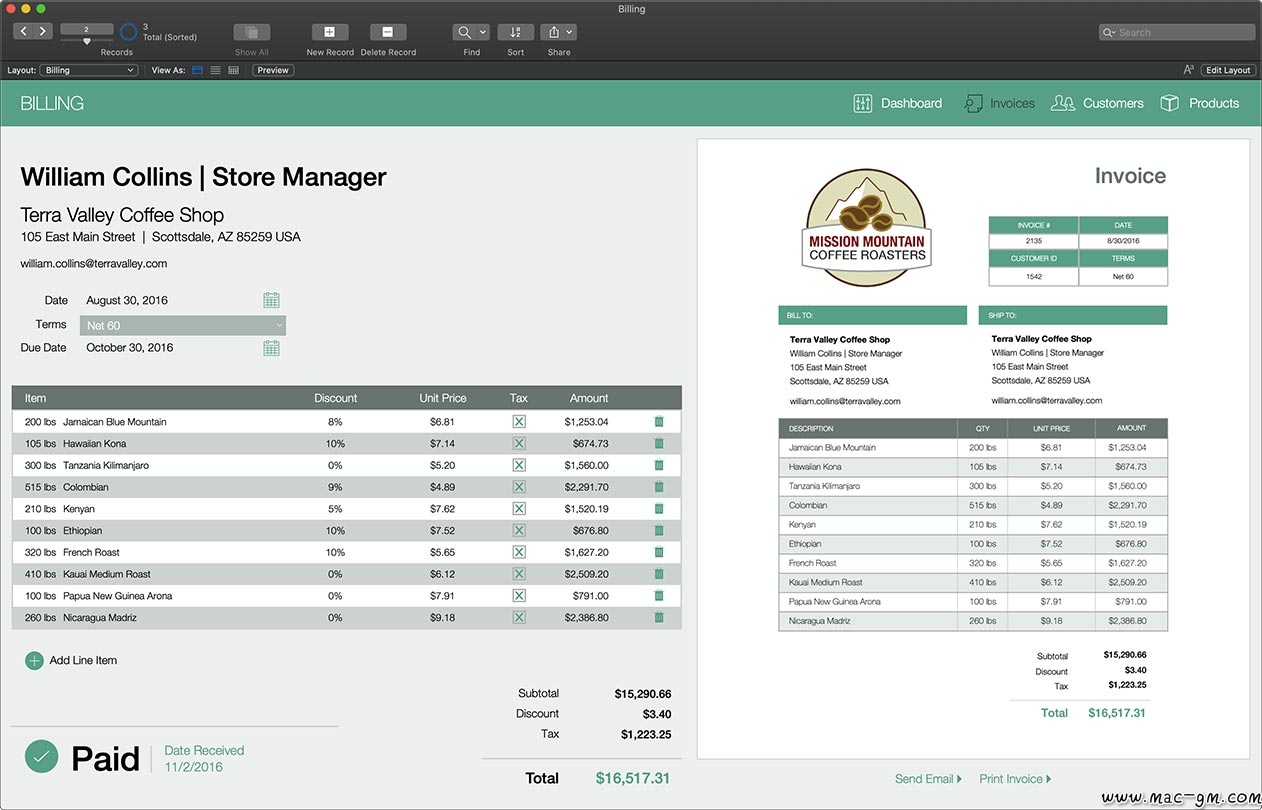Expand the Share options arrow

pyautogui.click(x=570, y=32)
